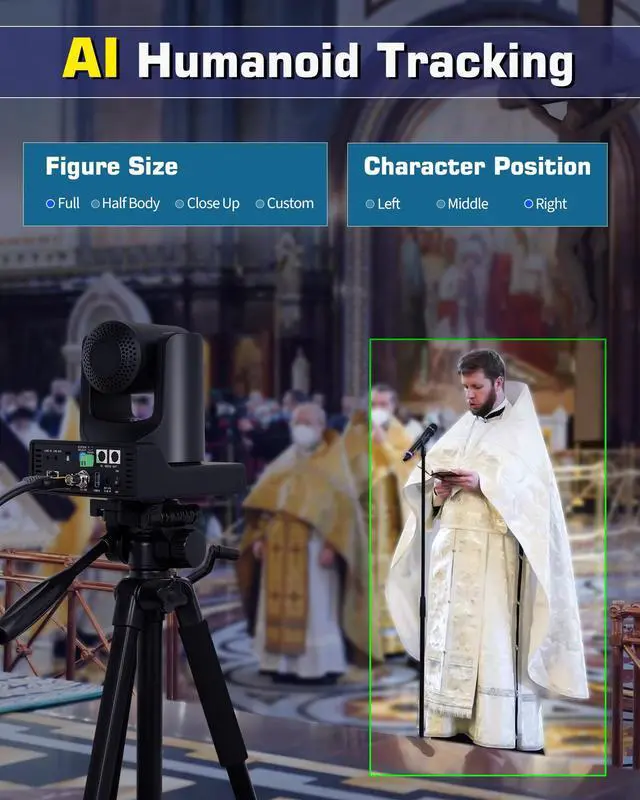Select the Full figure size option
The height and width of the screenshot is (800, 640).
[51, 203]
